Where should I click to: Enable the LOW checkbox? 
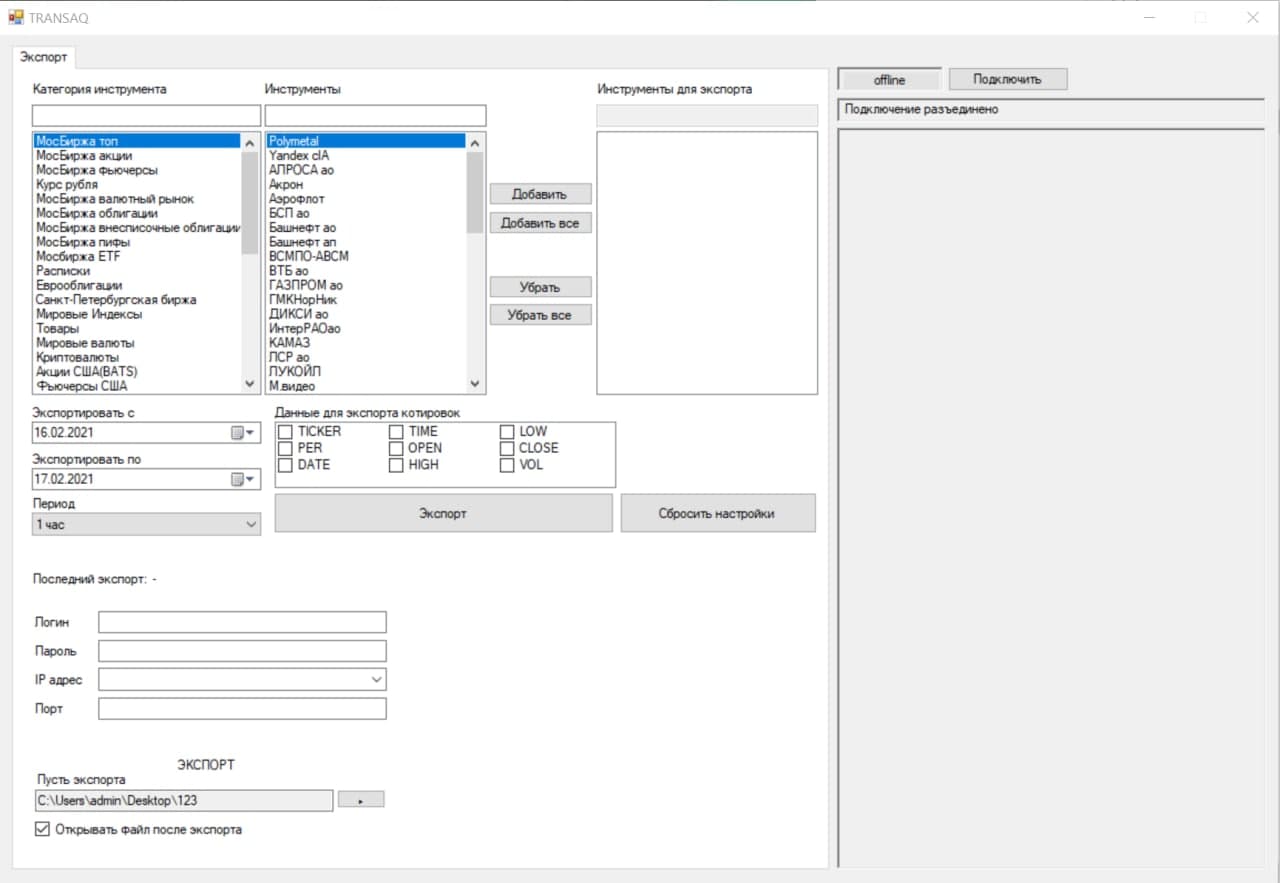(507, 431)
